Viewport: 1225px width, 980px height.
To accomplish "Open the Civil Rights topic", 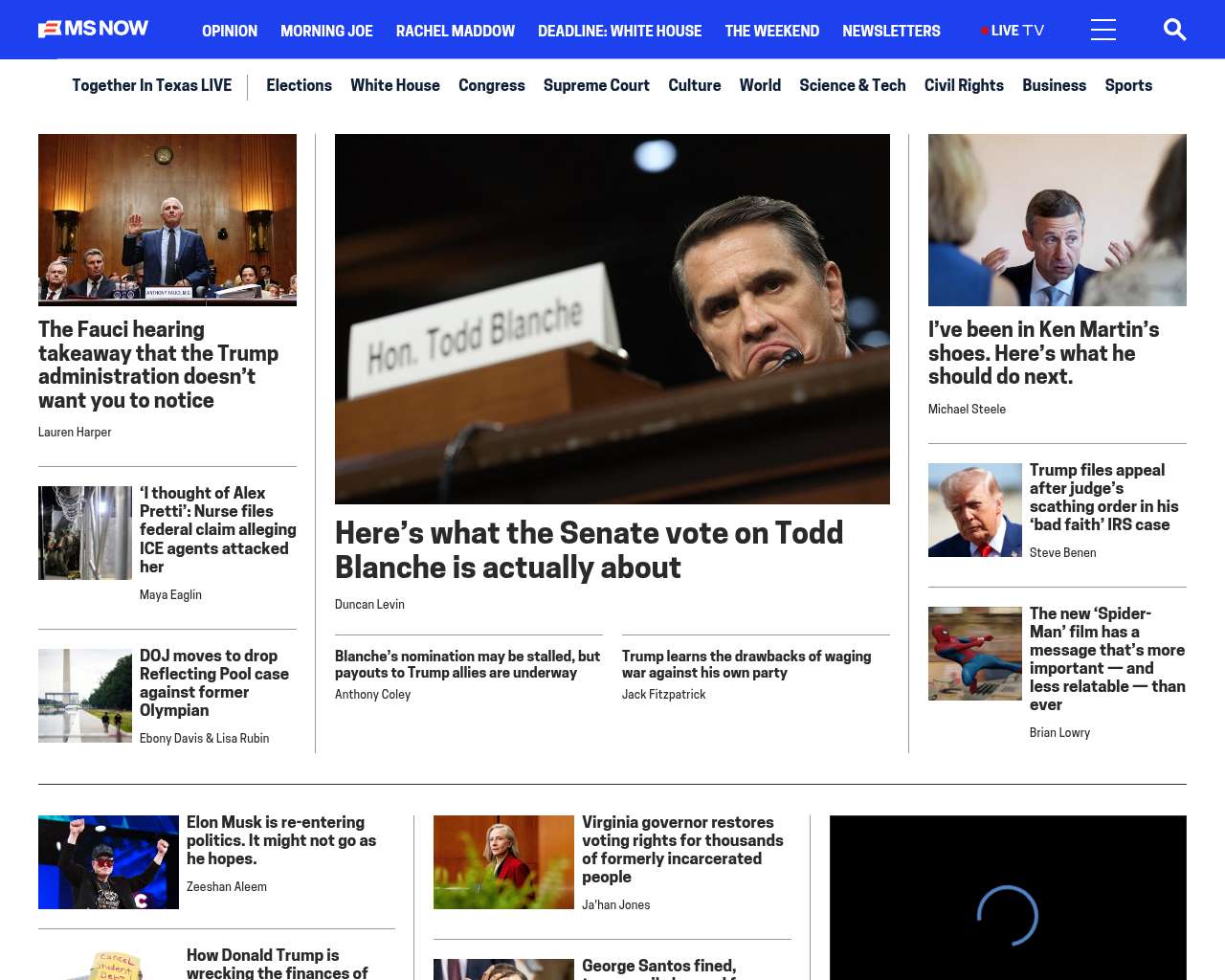I will point(964,85).
